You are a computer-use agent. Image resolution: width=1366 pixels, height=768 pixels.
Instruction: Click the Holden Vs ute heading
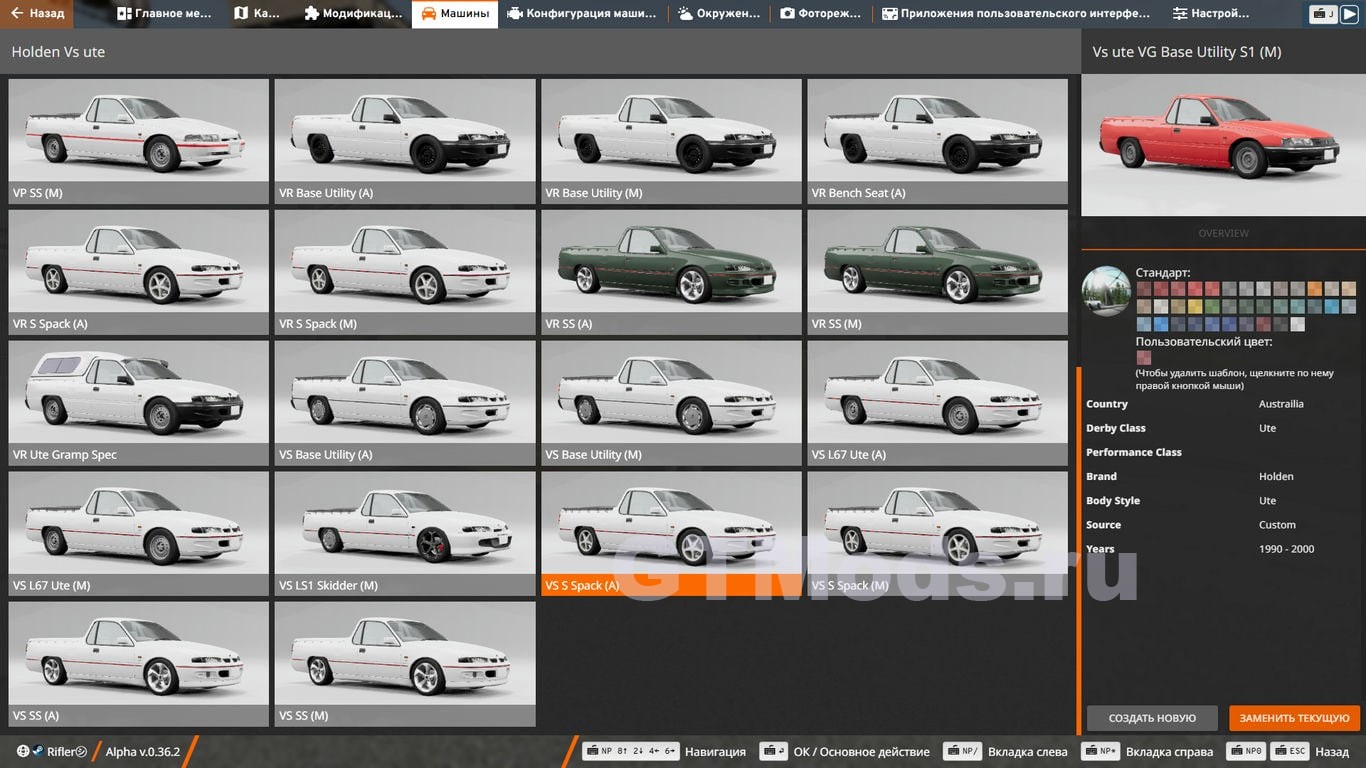[x=58, y=52]
